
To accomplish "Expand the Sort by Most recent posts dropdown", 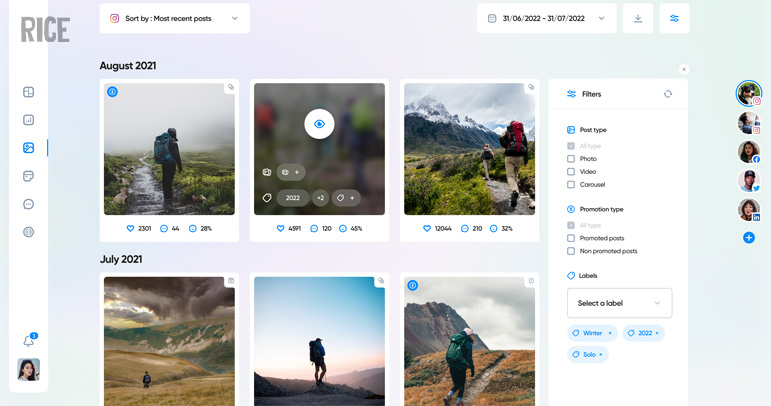I will 175,18.
